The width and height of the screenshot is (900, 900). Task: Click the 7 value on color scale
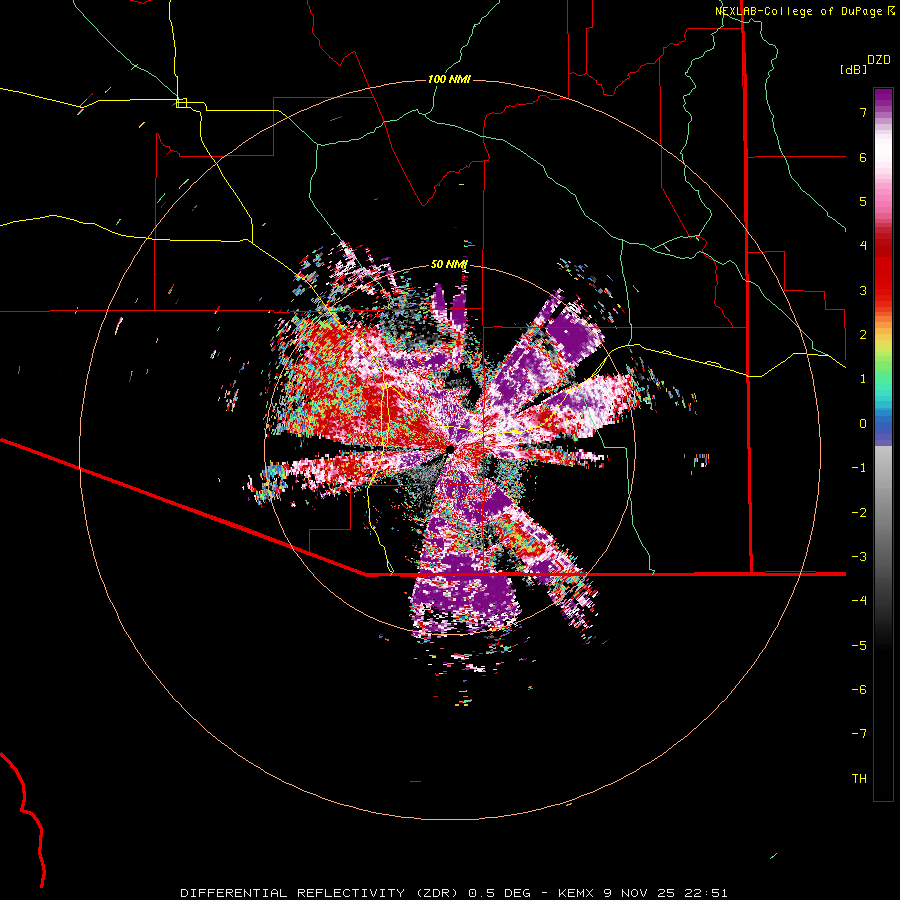pos(863,112)
